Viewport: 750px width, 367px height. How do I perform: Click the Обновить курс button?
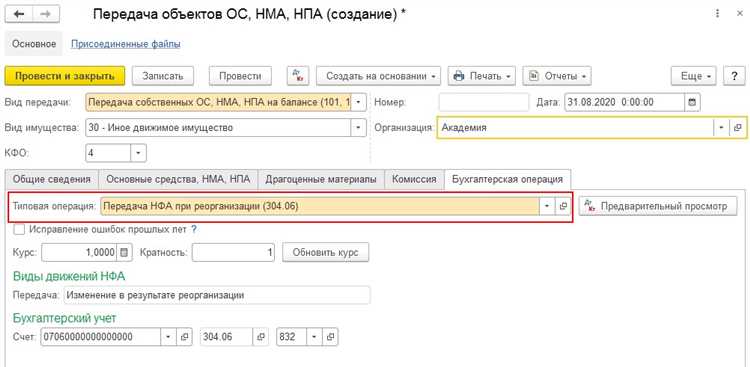click(325, 253)
